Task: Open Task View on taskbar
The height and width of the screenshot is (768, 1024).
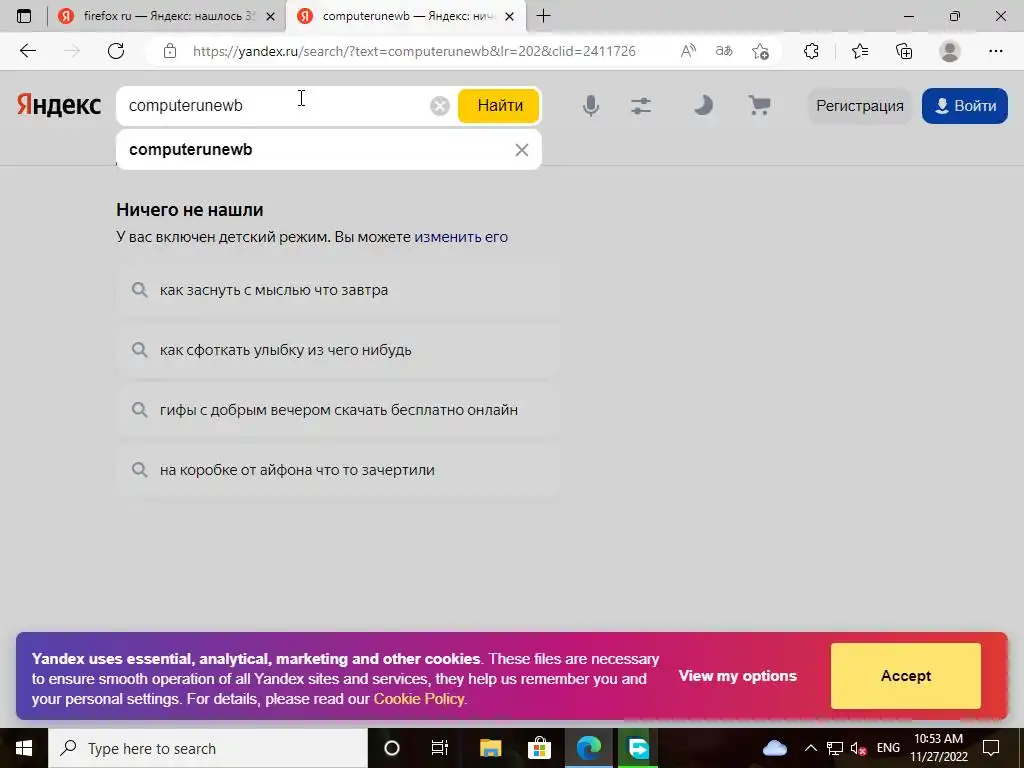Action: pyautogui.click(x=440, y=748)
